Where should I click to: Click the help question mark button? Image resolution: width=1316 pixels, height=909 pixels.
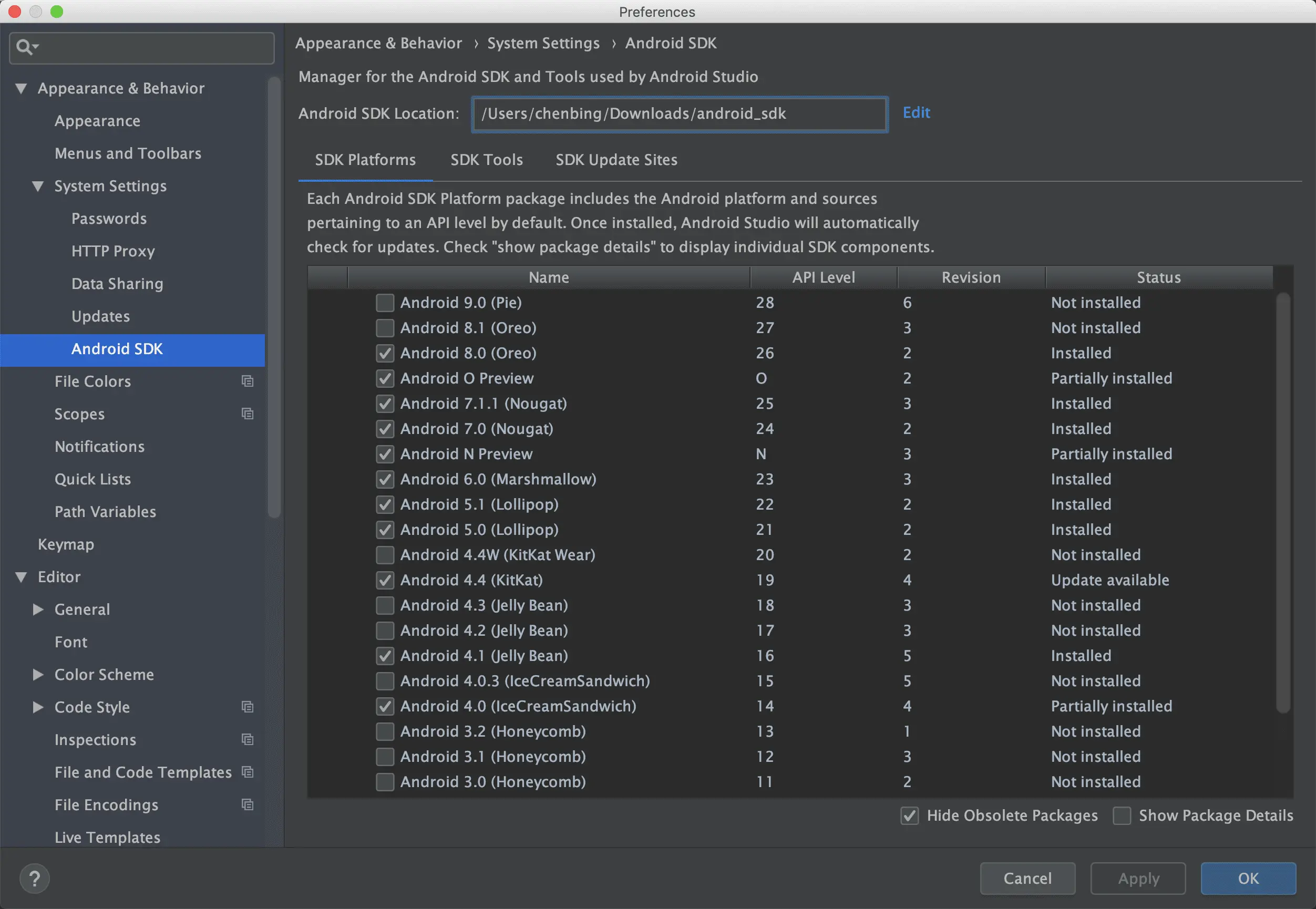click(35, 878)
